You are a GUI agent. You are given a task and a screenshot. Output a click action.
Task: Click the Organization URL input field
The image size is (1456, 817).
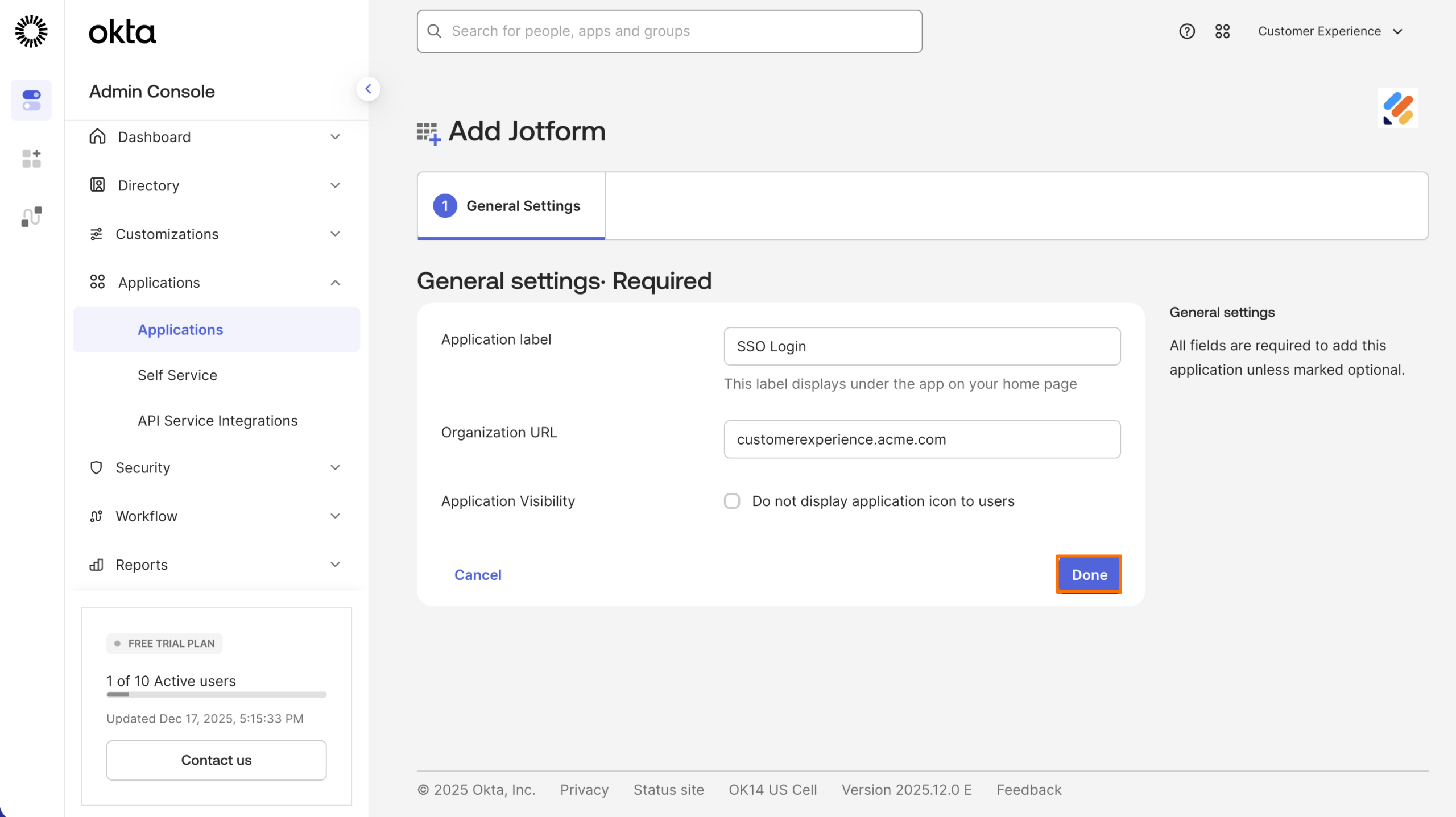(x=921, y=439)
